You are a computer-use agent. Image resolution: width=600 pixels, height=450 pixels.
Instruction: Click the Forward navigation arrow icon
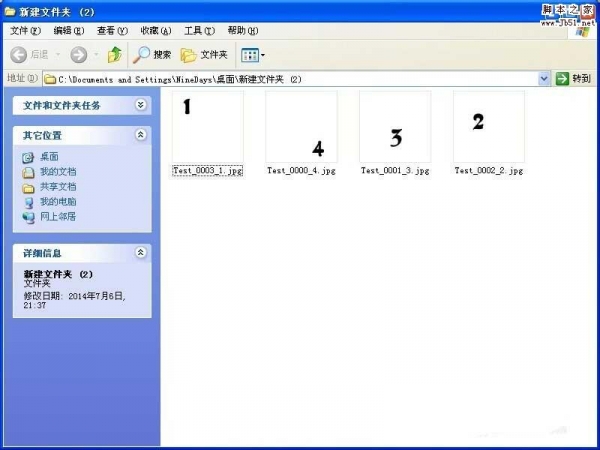pos(78,55)
